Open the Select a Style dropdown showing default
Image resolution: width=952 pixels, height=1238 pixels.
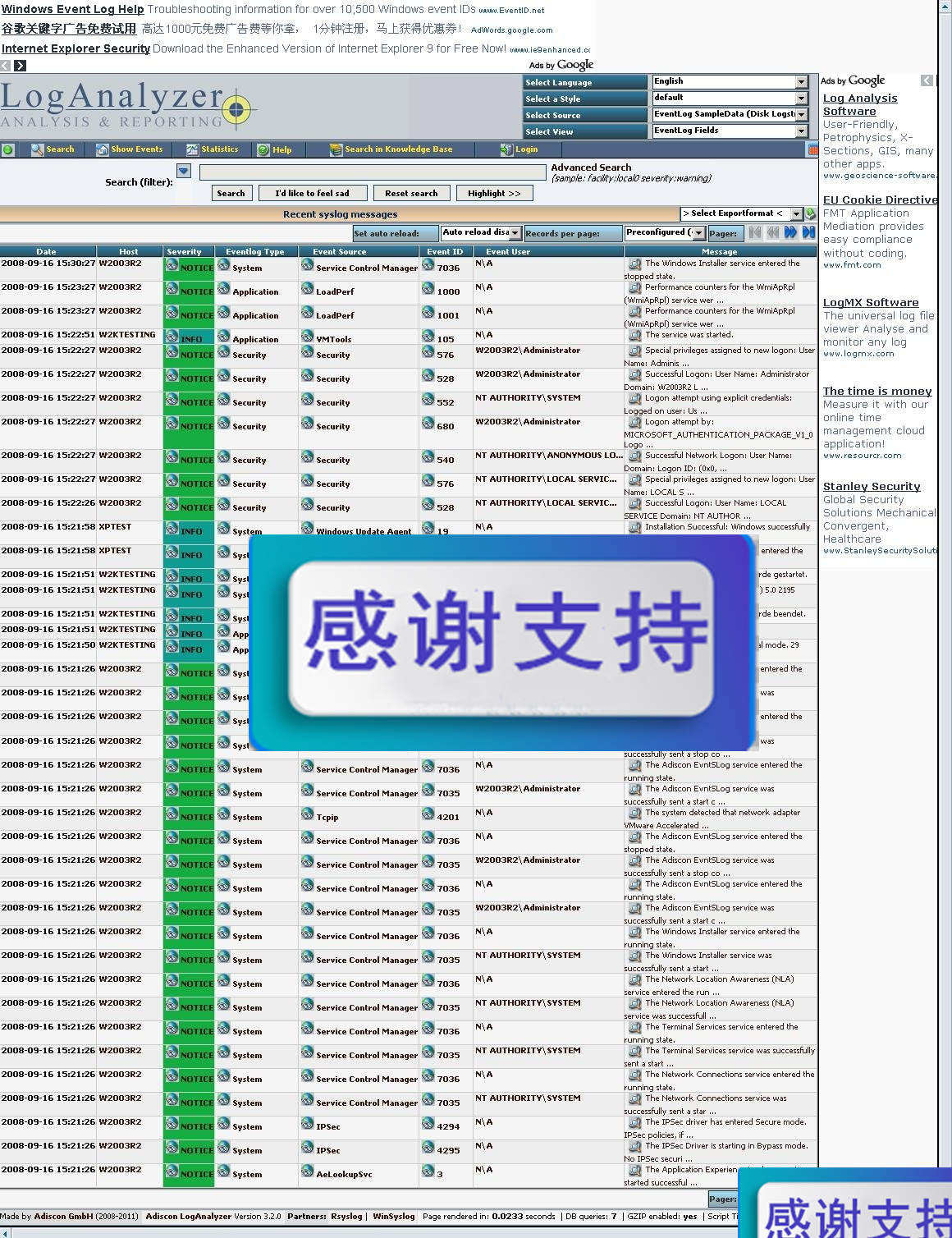[x=730, y=99]
